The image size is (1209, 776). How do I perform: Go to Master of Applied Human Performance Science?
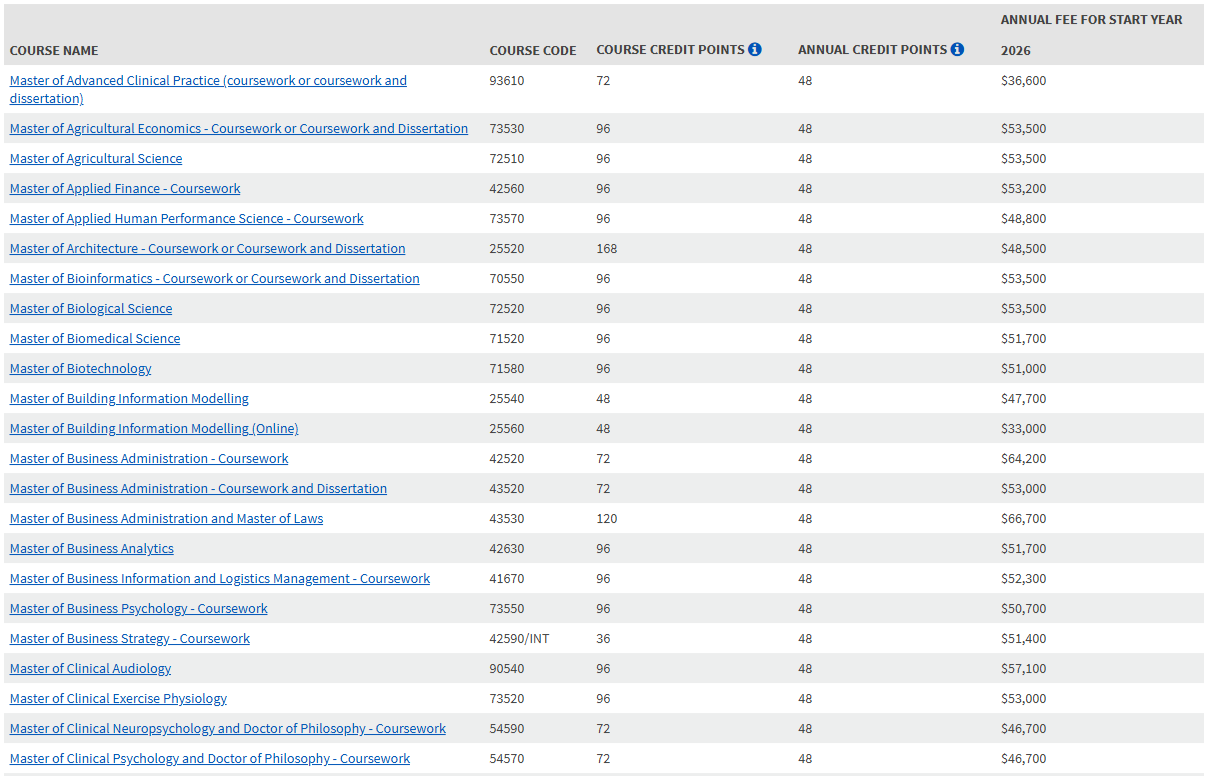tap(186, 219)
